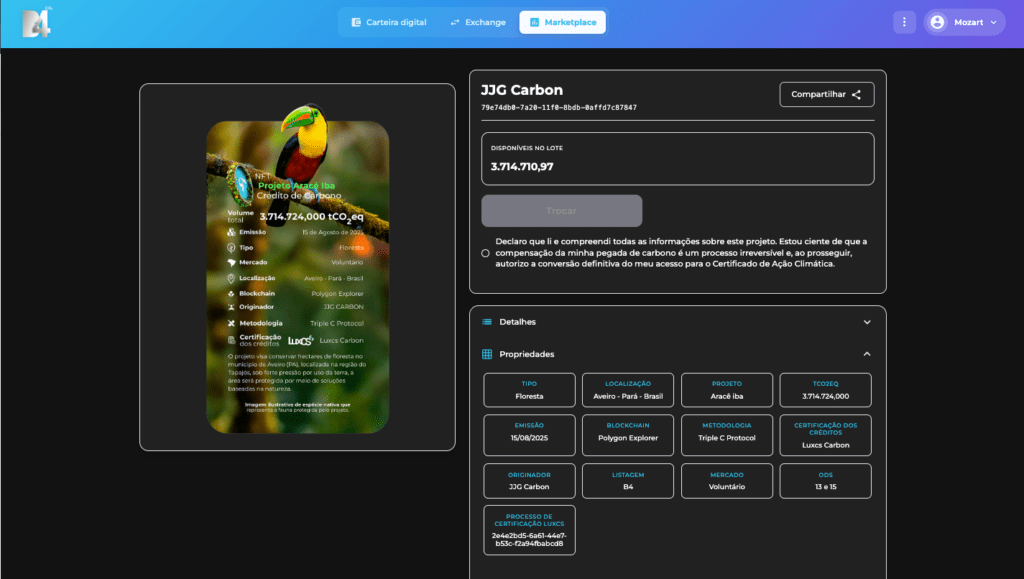Click the TCO2EQ 3.714.724,000 card
Image resolution: width=1024 pixels, height=579 pixels.
[825, 390]
